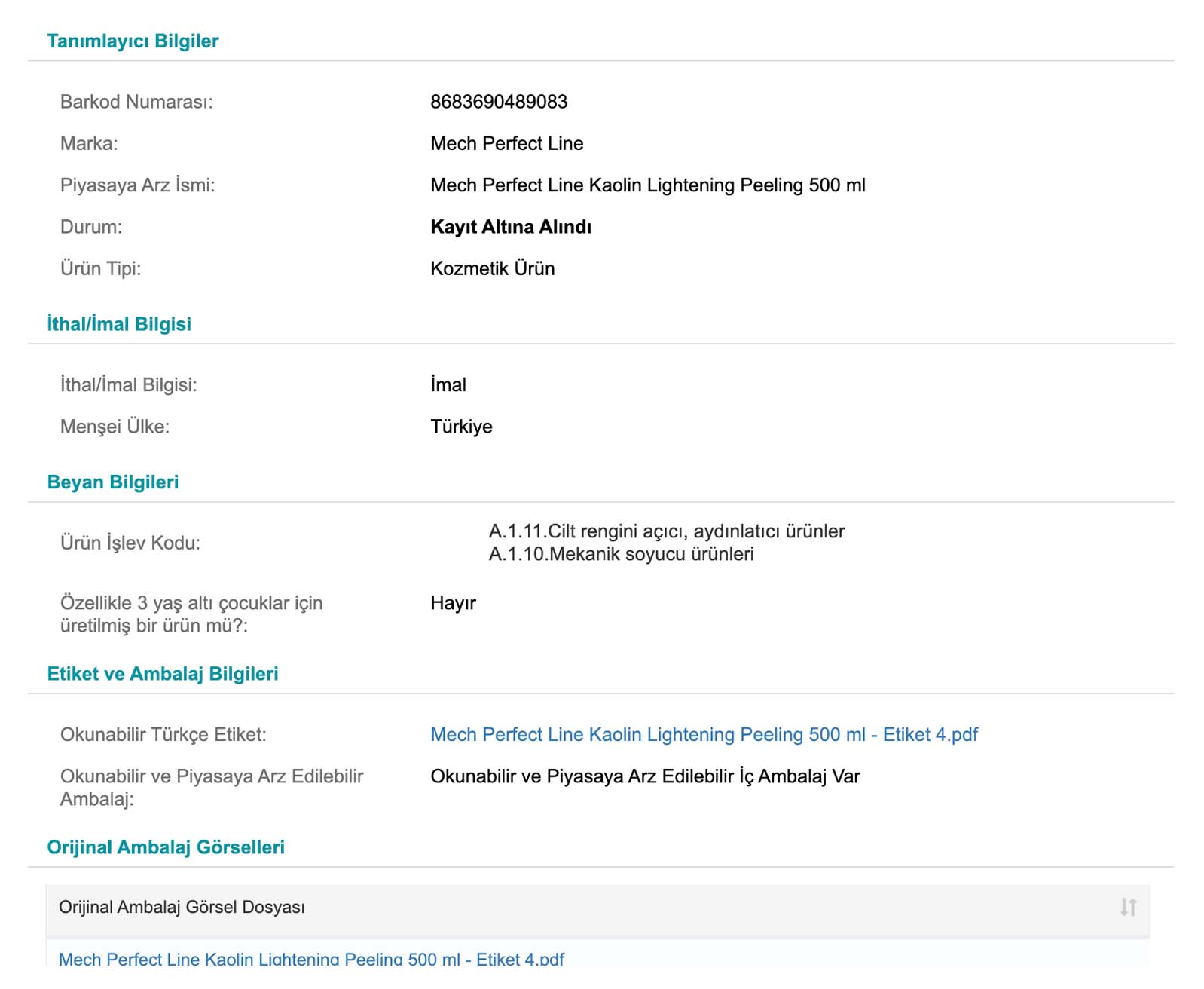The image size is (1204, 989).
Task: Click the Türkiye origin country value
Action: pos(461,427)
